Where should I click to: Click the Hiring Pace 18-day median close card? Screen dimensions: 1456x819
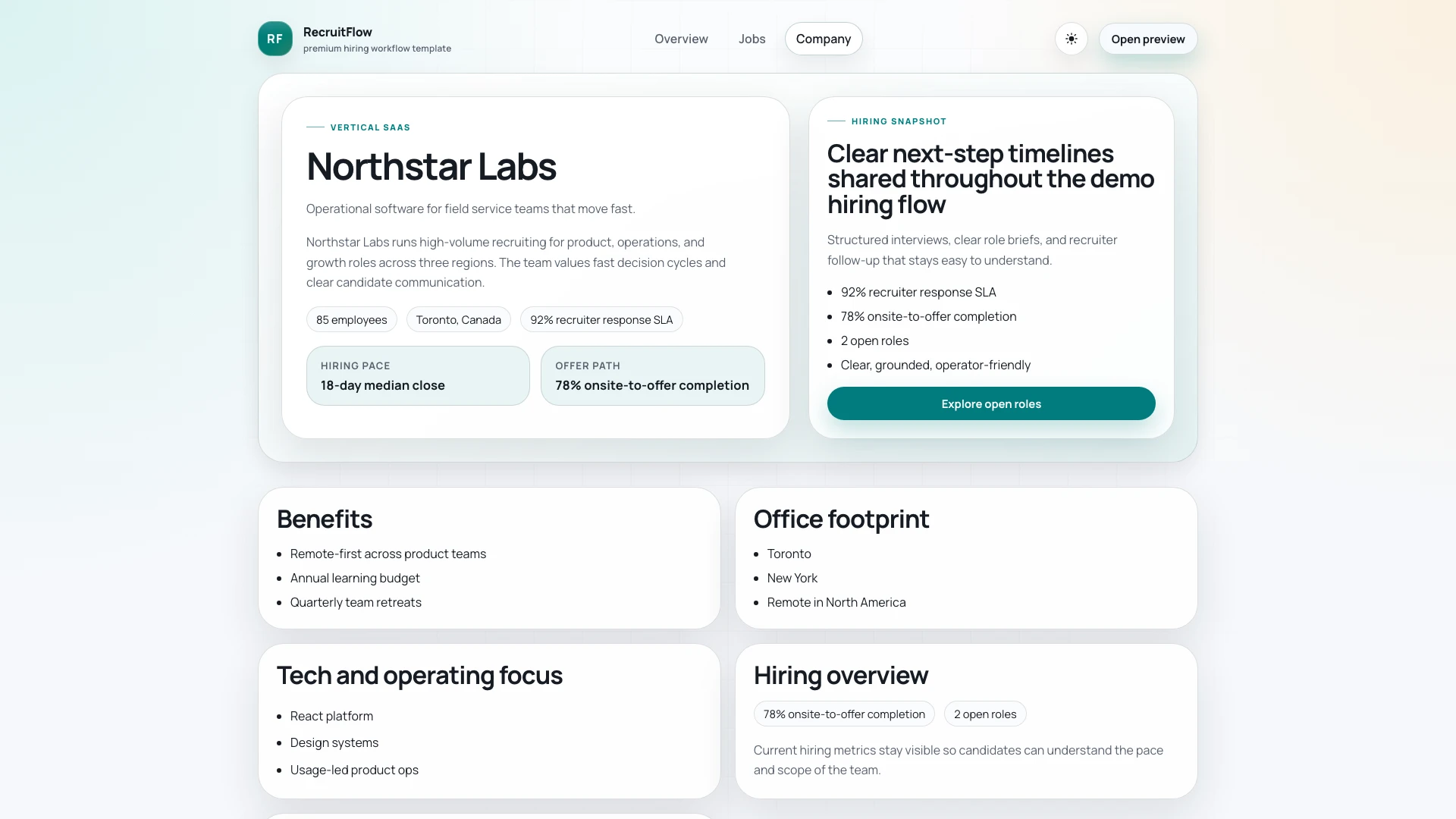pos(418,375)
